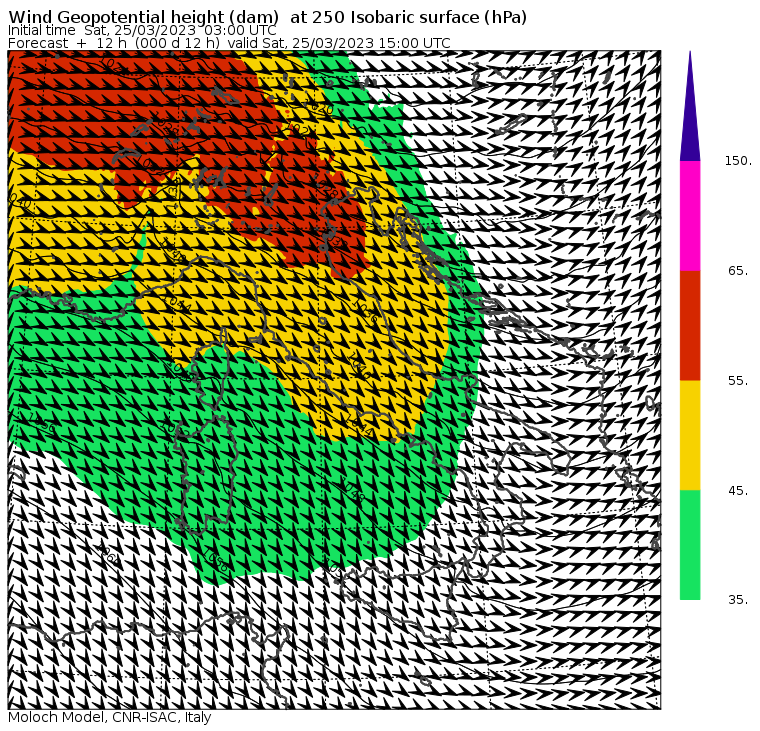This screenshot has width=760, height=731.
Task: Click the legend value "35."
Action: pyautogui.click(x=738, y=600)
